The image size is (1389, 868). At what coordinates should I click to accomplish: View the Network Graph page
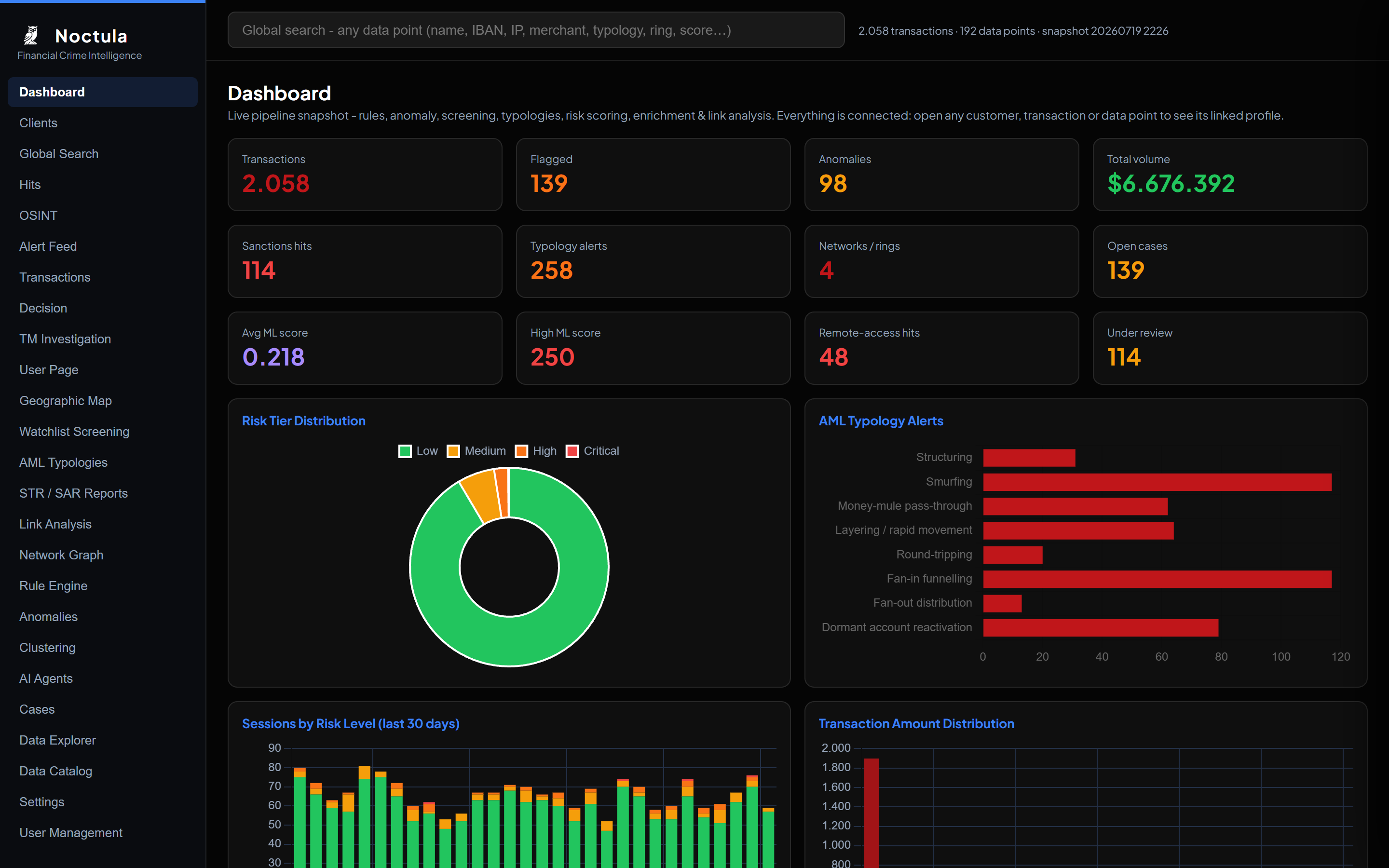click(x=103, y=555)
